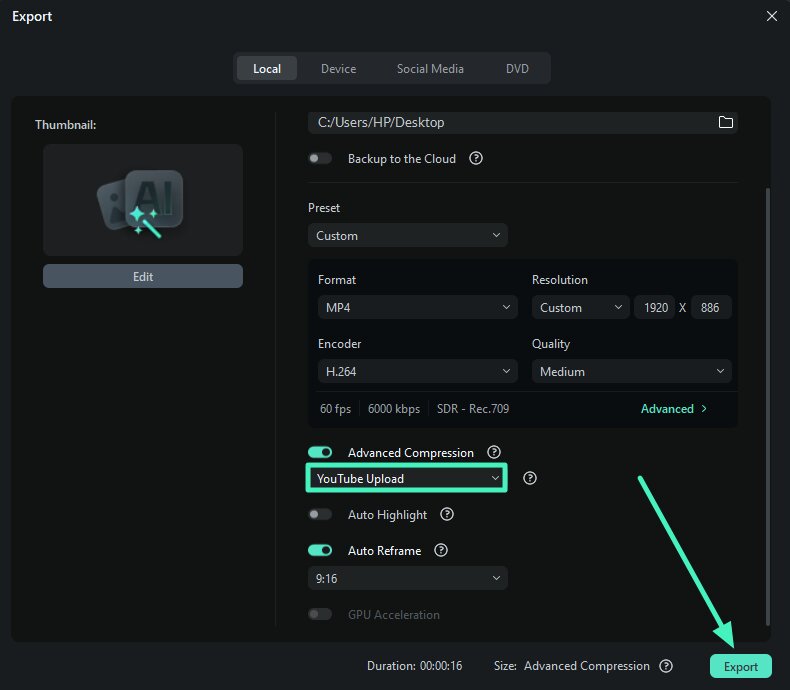Switch to the Local tab
The width and height of the screenshot is (790, 690).
point(267,68)
